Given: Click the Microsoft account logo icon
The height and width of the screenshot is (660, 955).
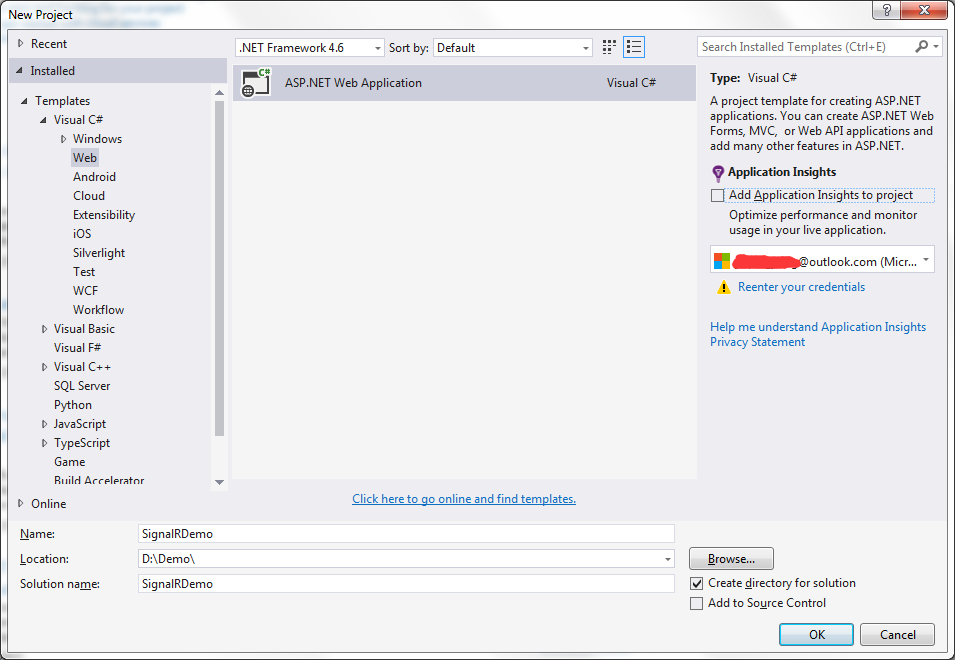Looking at the screenshot, I should point(722,261).
